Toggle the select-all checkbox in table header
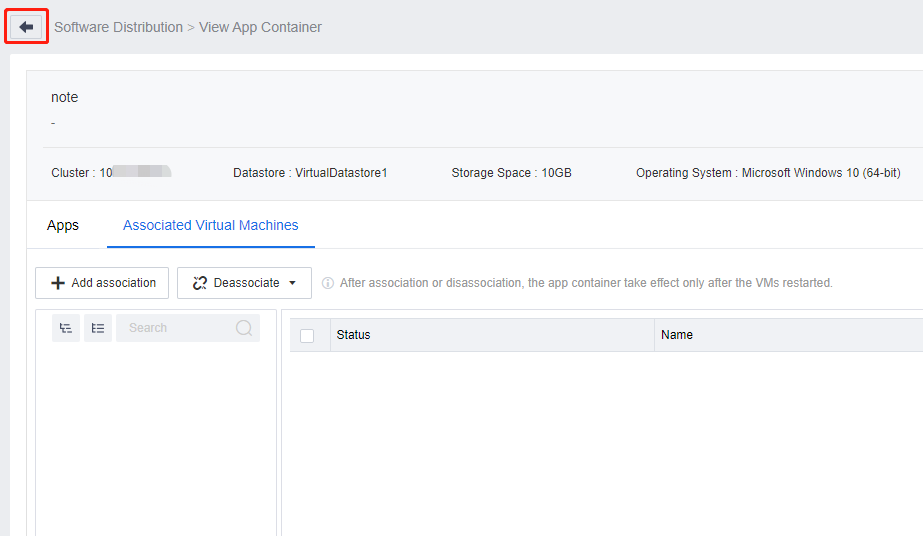This screenshot has width=923, height=536. click(307, 336)
